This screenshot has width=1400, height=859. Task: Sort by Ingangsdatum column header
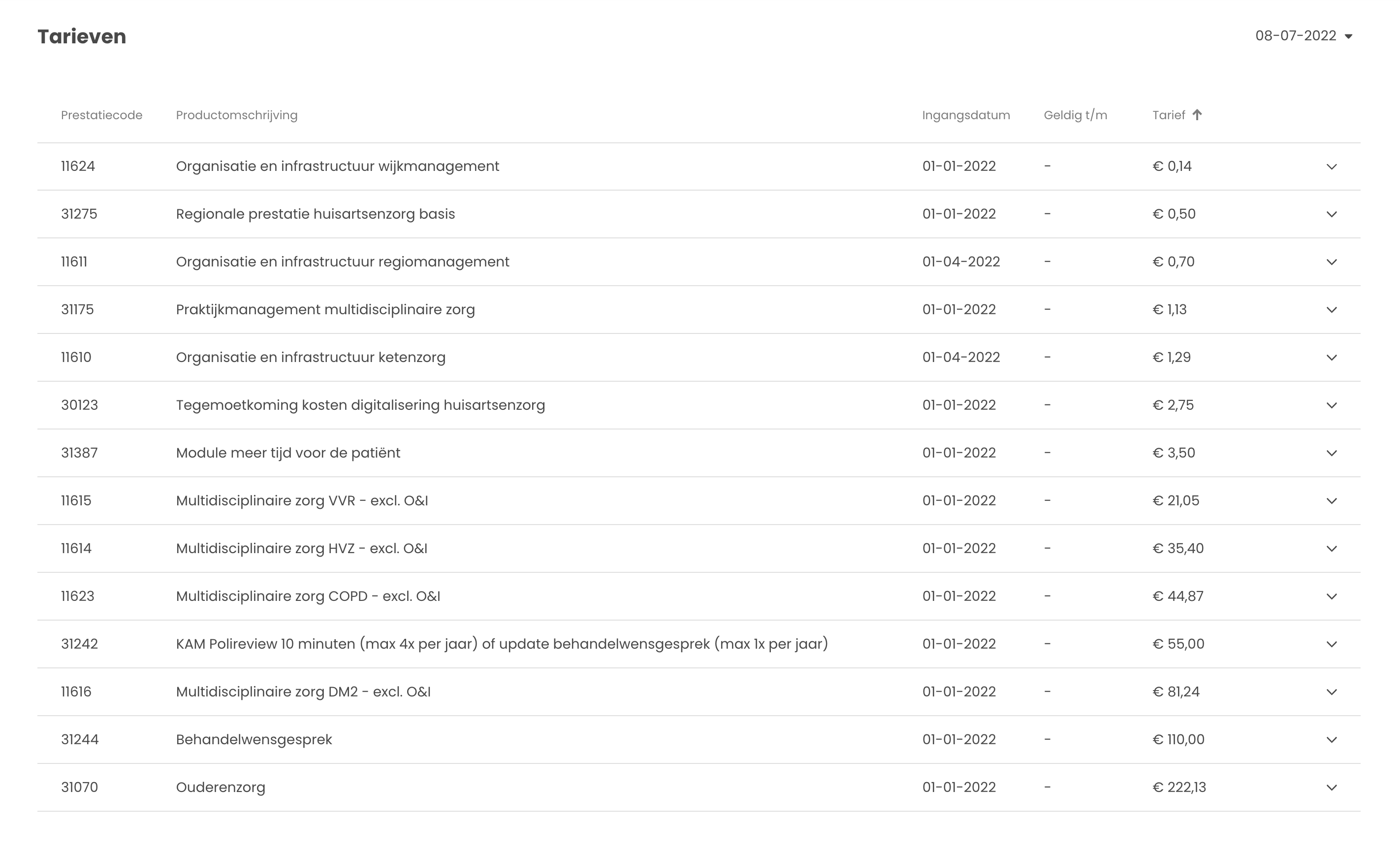[x=965, y=115]
